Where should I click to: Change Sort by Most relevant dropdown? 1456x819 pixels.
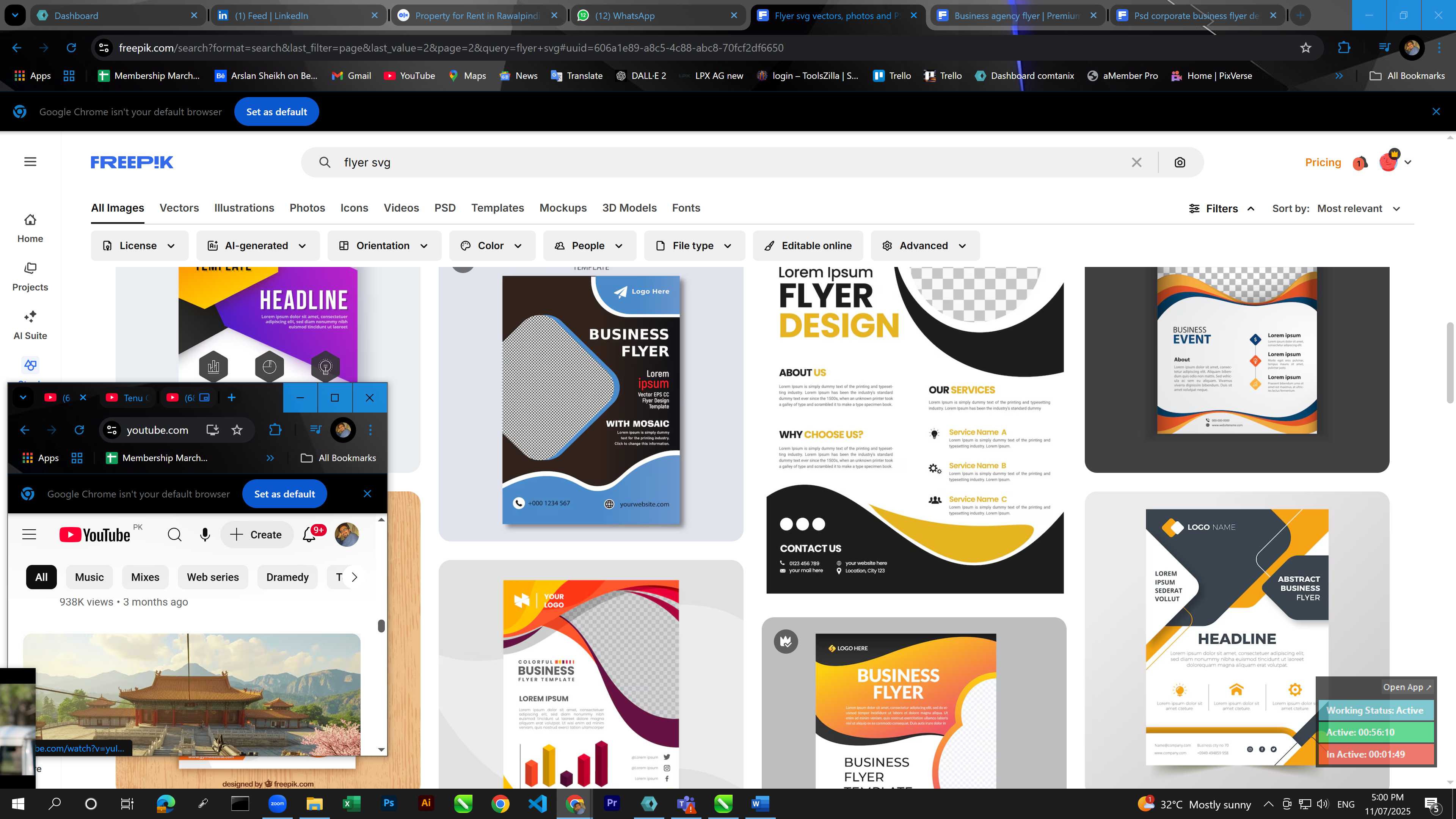1359,209
